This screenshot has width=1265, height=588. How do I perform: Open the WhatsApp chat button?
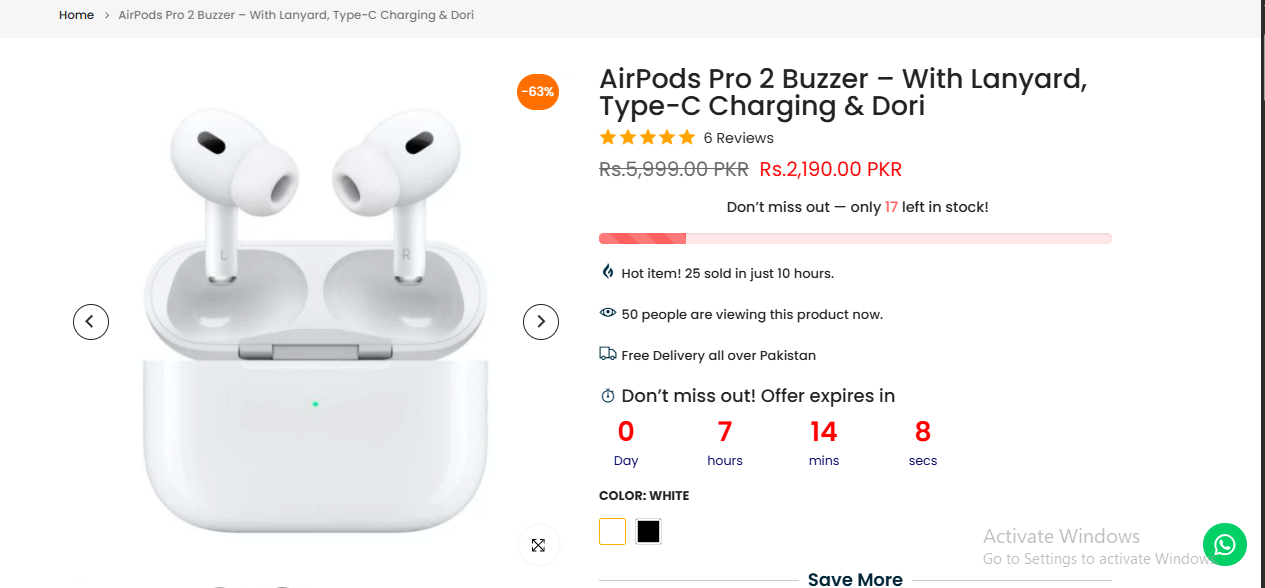point(1224,544)
